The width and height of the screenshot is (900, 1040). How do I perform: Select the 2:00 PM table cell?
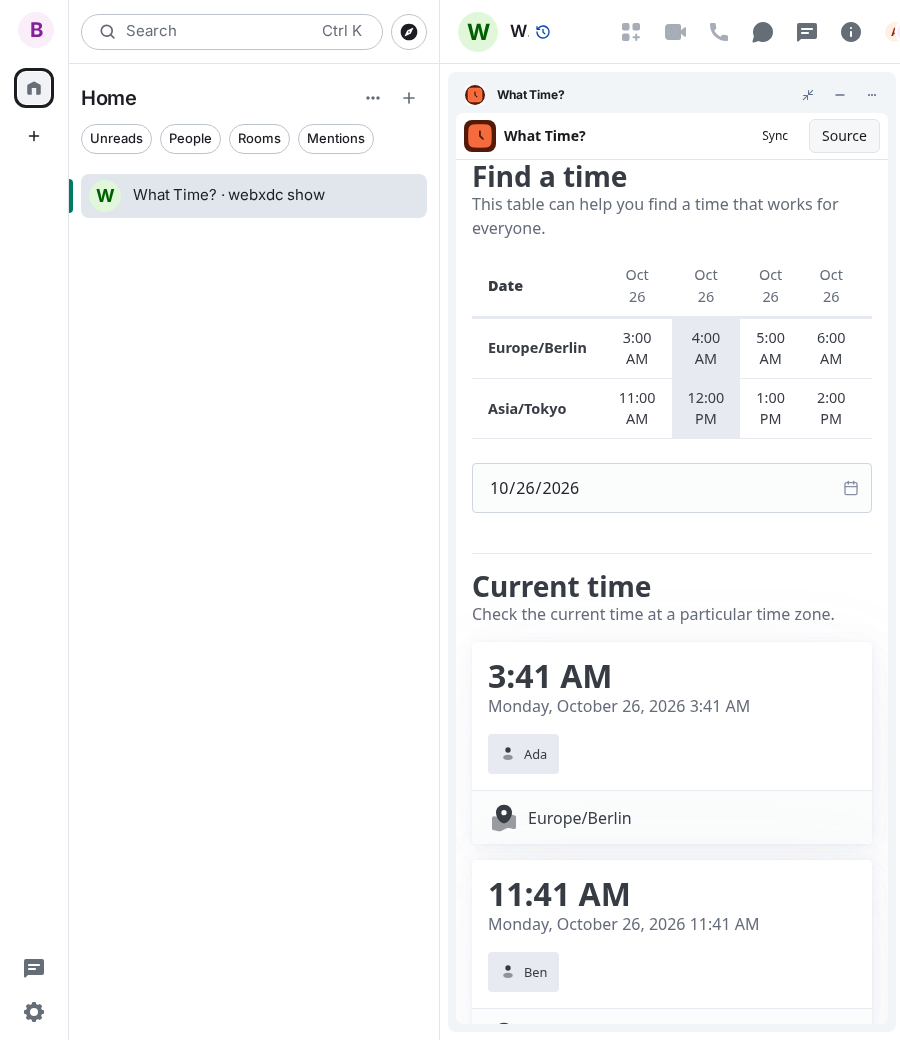click(831, 409)
